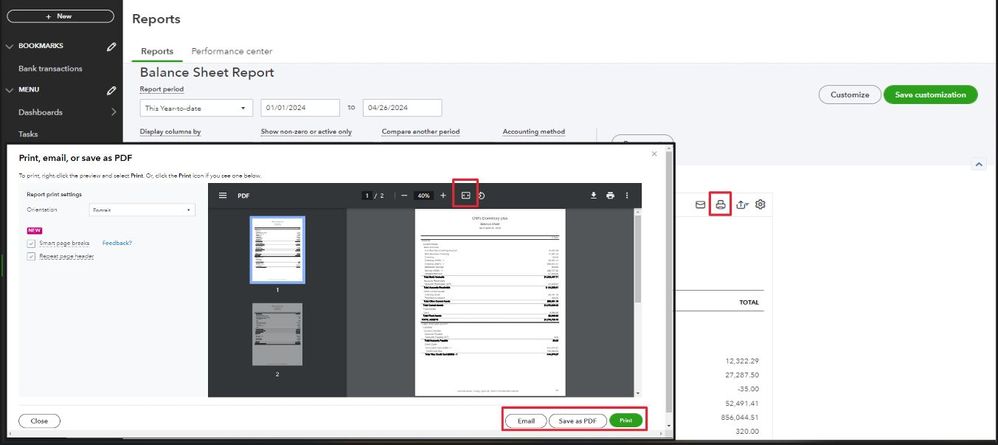Click the end date field 04/26/2024
This screenshot has width=998, height=445.
point(402,108)
